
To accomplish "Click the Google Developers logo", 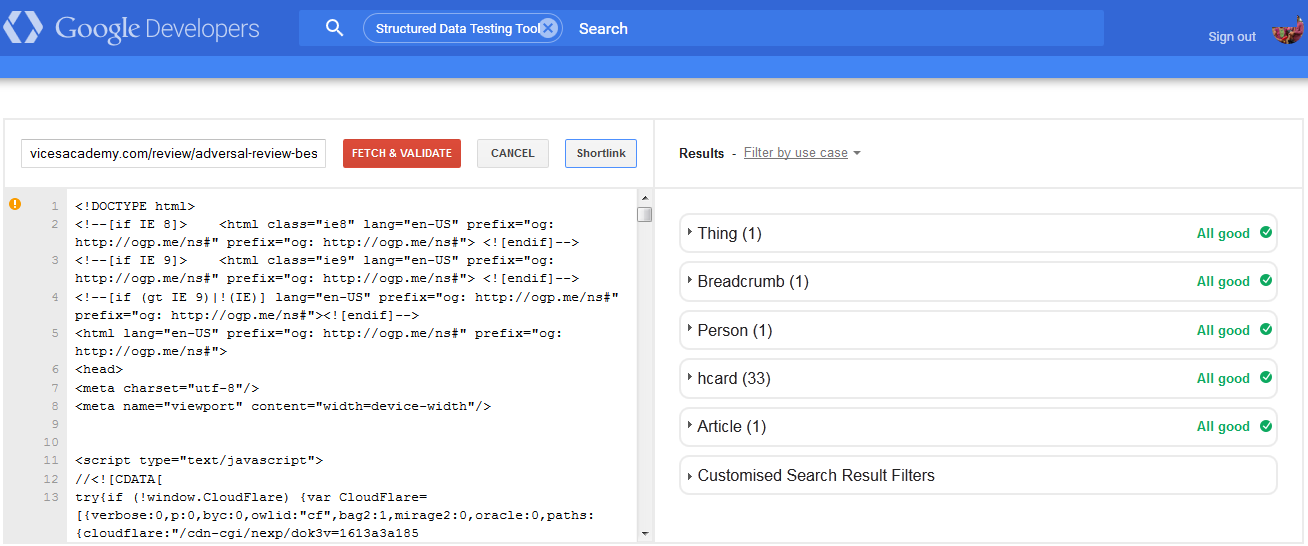I will pos(131,28).
